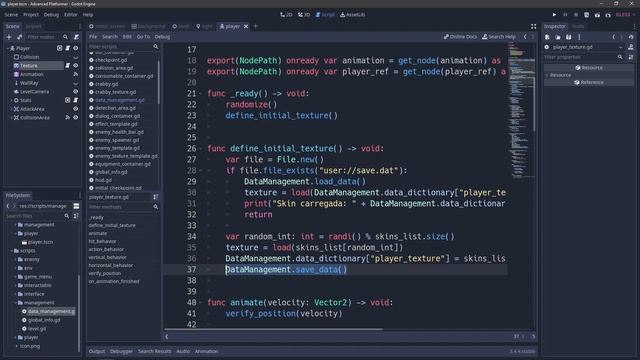
Task: Open the Debug menu in top bar
Action: (51, 15)
